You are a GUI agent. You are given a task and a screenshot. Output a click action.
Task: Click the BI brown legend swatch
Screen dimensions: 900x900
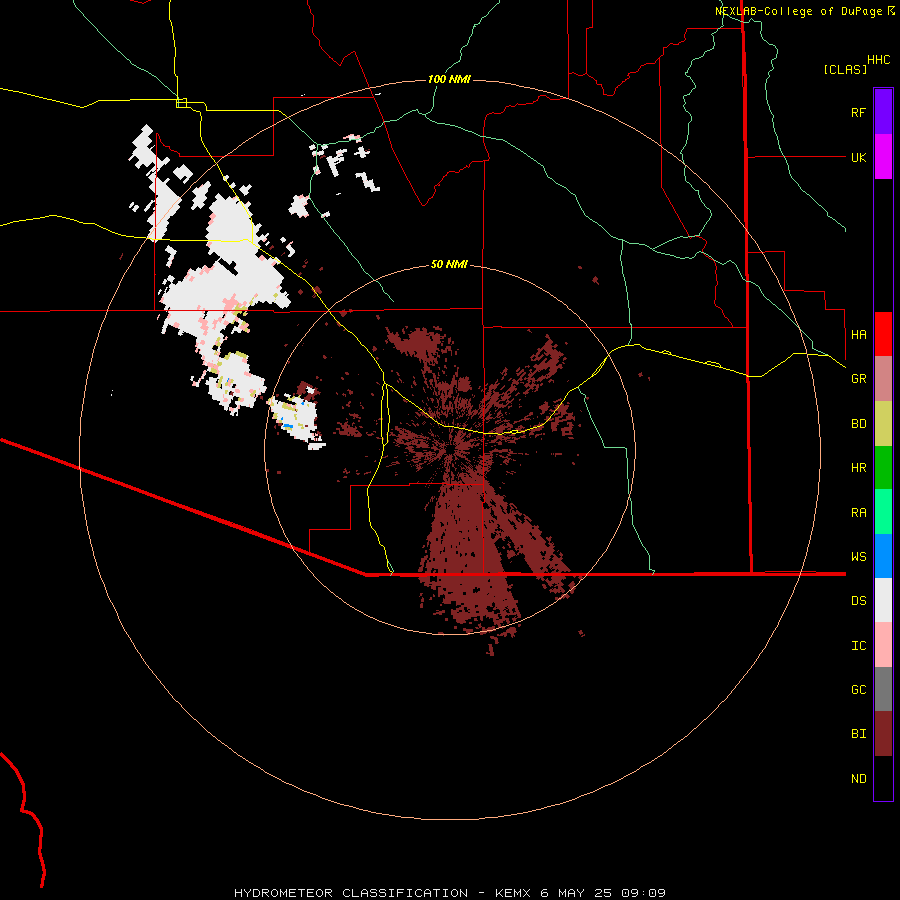coord(883,734)
